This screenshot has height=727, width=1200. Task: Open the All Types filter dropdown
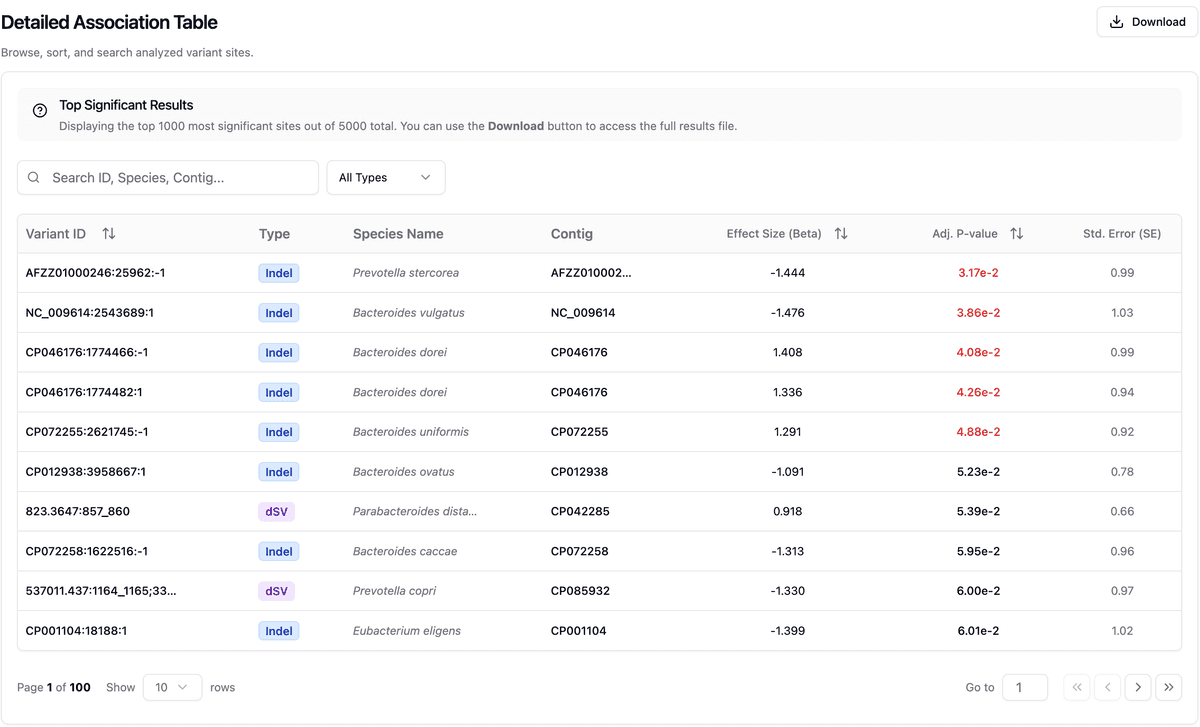coord(385,178)
